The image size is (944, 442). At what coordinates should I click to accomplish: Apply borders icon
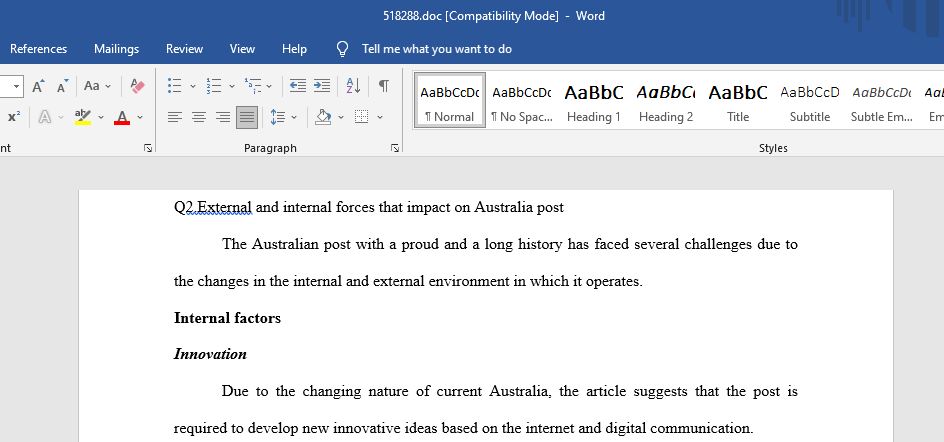tap(361, 117)
